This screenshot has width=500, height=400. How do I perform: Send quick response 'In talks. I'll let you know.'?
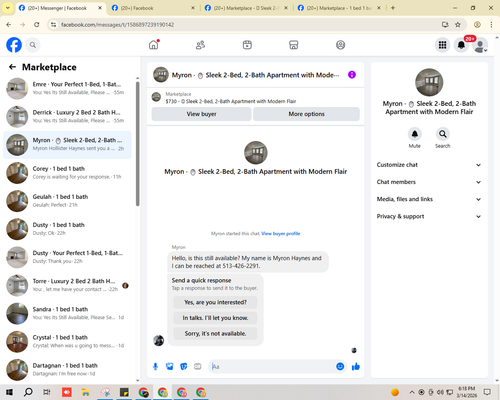215,318
